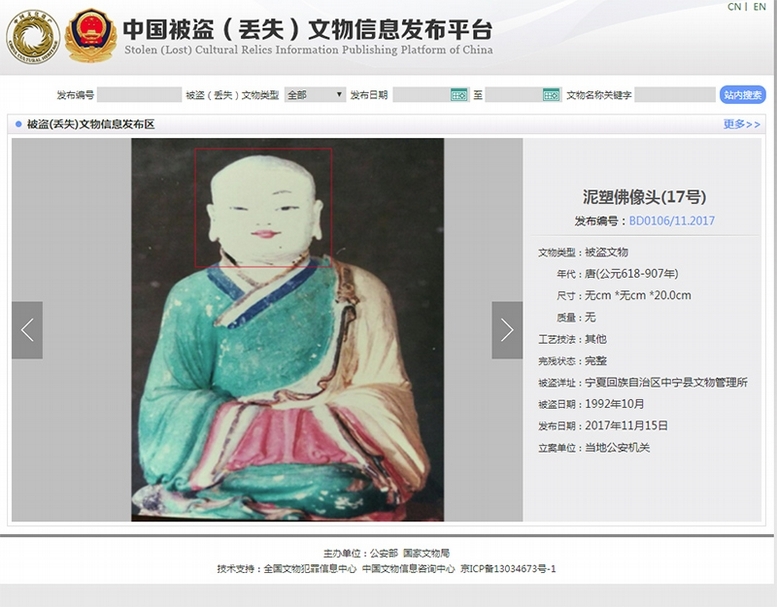This screenshot has width=777, height=607.
Task: Advance to the next relic image arrow
Action: [507, 330]
